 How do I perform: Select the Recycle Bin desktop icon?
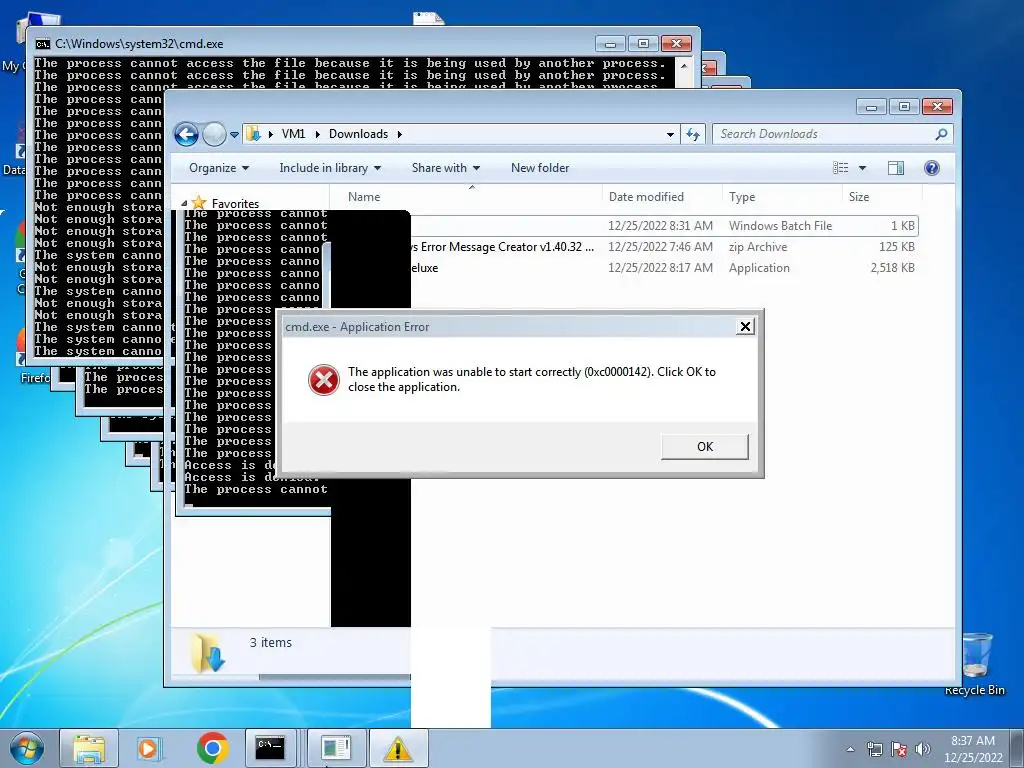(976, 664)
